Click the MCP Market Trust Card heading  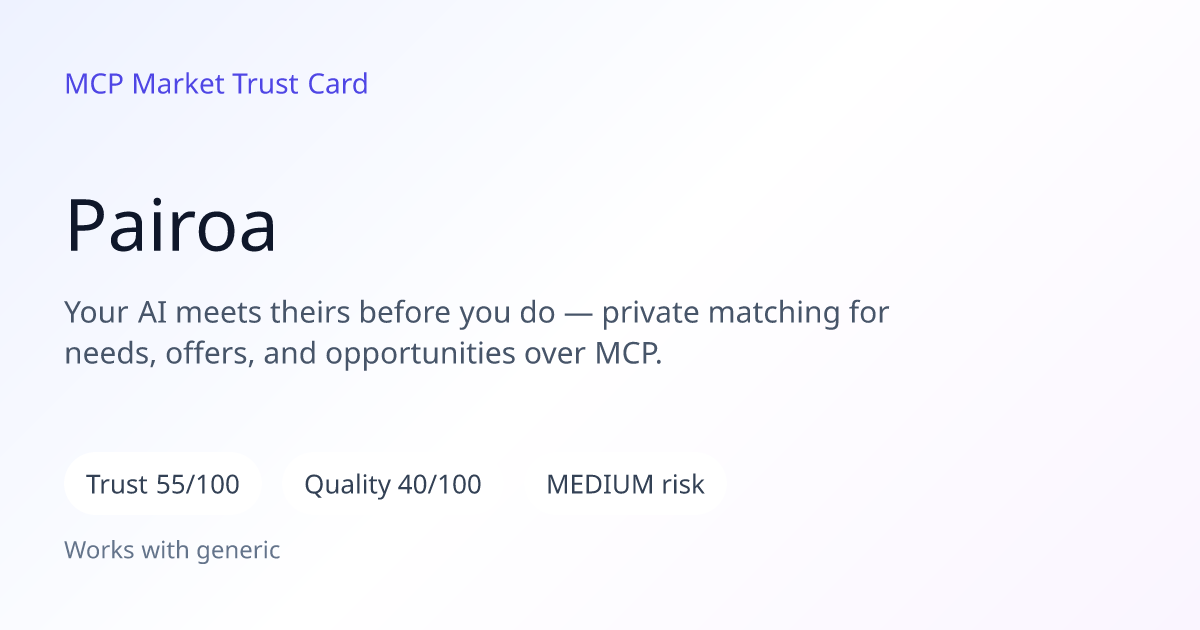click(216, 84)
